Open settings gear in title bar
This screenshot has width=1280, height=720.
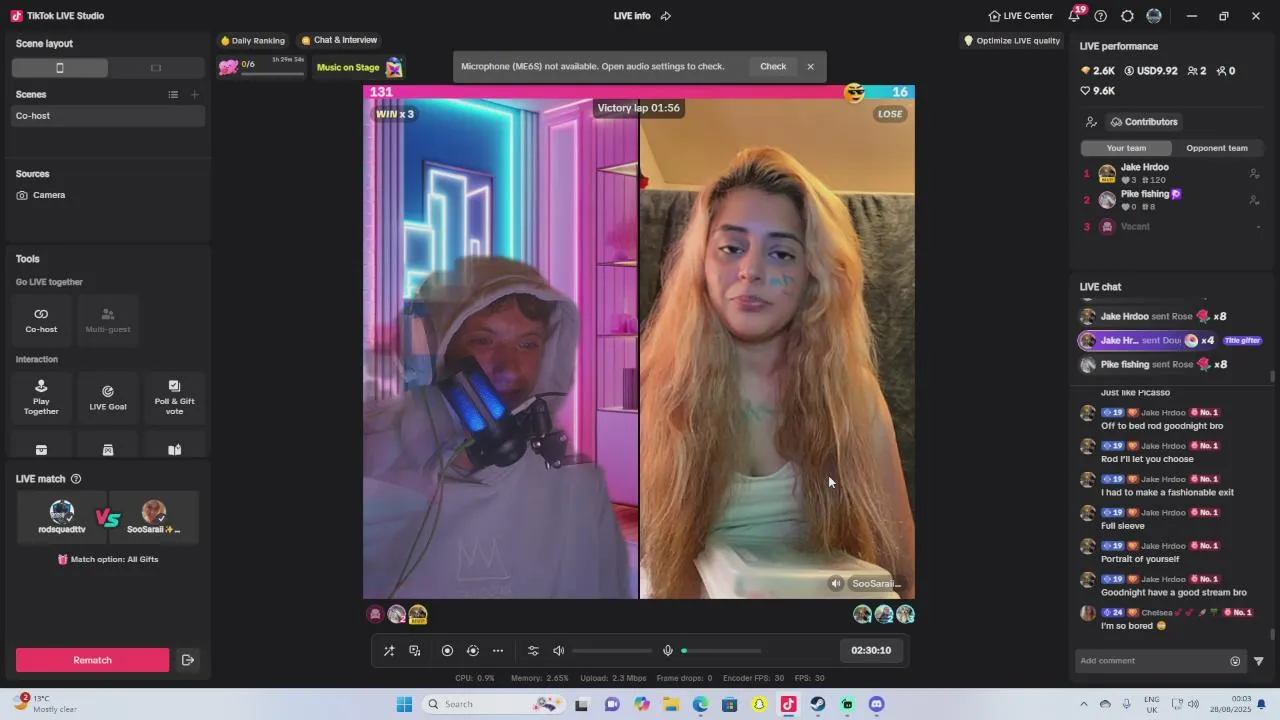(x=1127, y=16)
